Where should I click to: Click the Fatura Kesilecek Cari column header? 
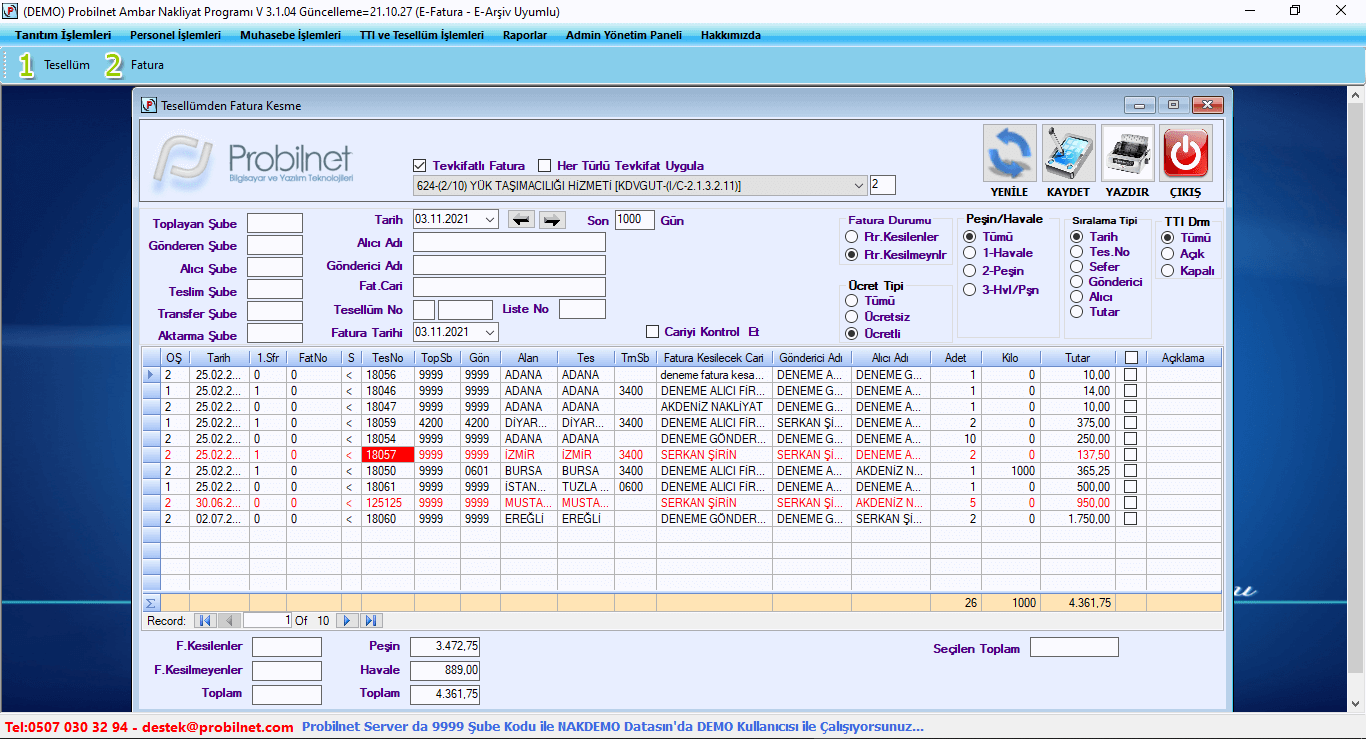(x=714, y=358)
